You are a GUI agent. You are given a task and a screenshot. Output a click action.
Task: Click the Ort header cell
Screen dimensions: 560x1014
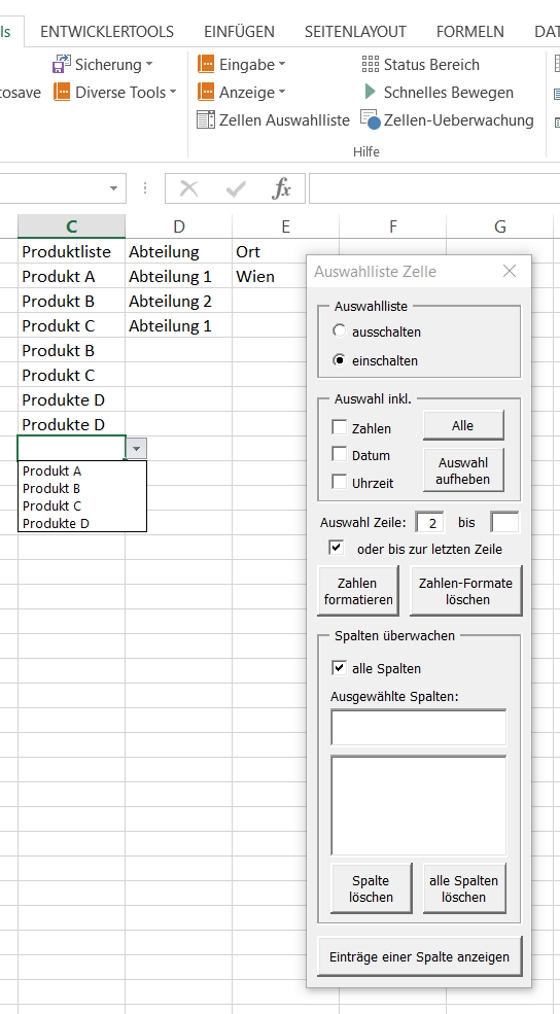click(x=285, y=252)
